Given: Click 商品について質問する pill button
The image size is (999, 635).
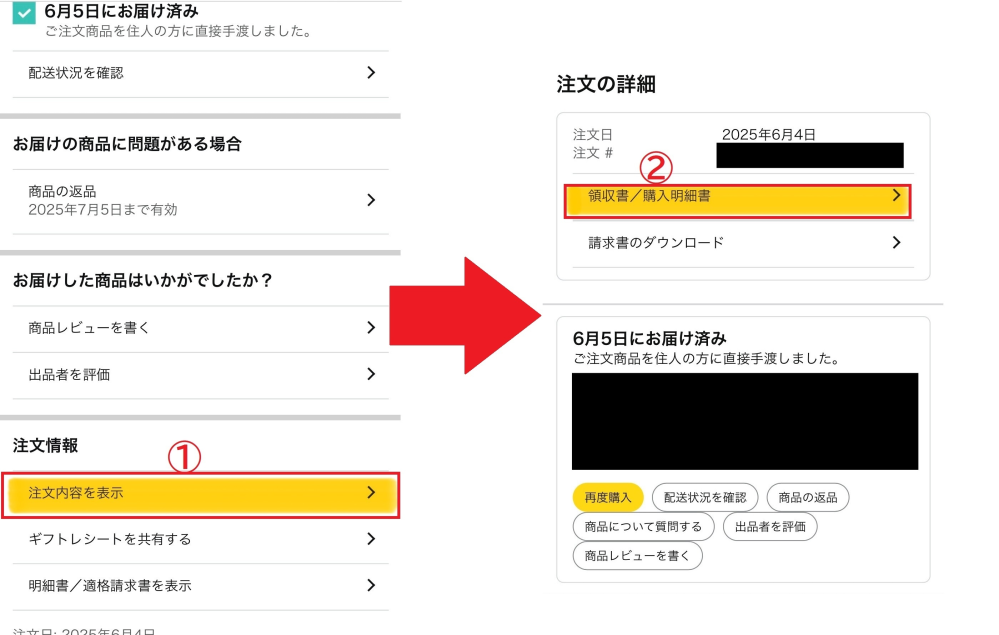Looking at the screenshot, I should [643, 527].
